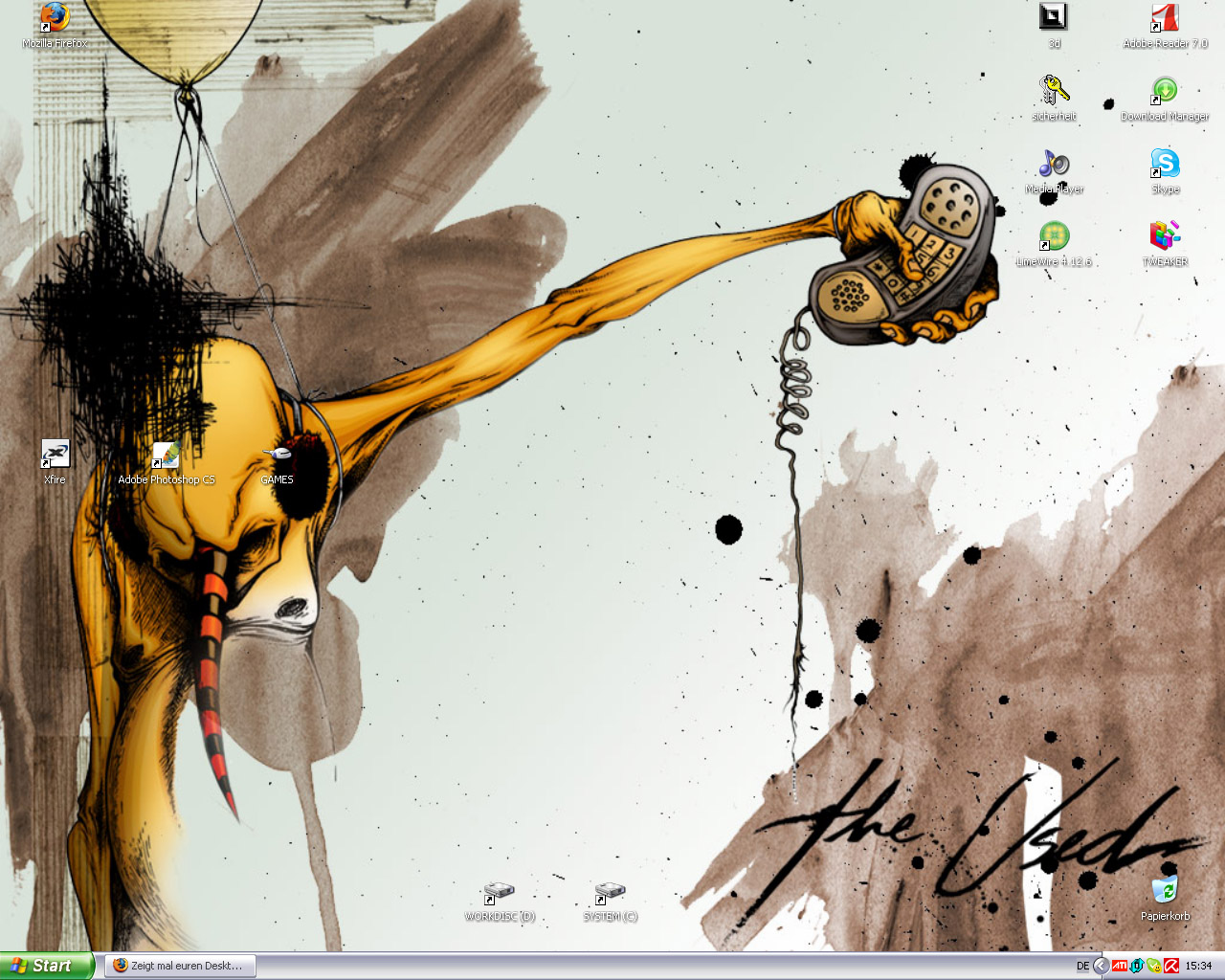Image resolution: width=1225 pixels, height=980 pixels.
Task: Click the teal arrows tray icon
Action: [x=1137, y=966]
